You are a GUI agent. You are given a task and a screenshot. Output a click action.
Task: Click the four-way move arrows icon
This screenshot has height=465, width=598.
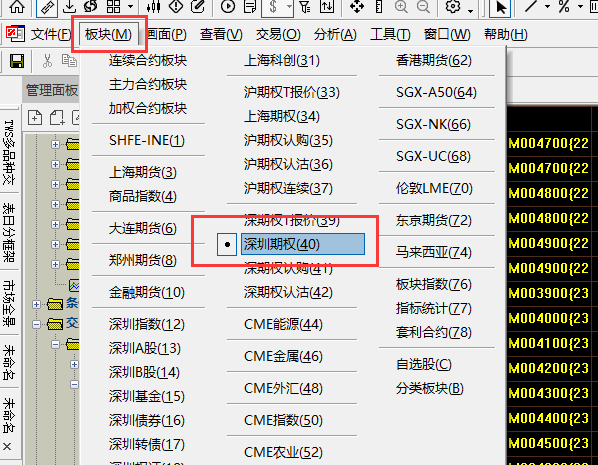coord(357,7)
